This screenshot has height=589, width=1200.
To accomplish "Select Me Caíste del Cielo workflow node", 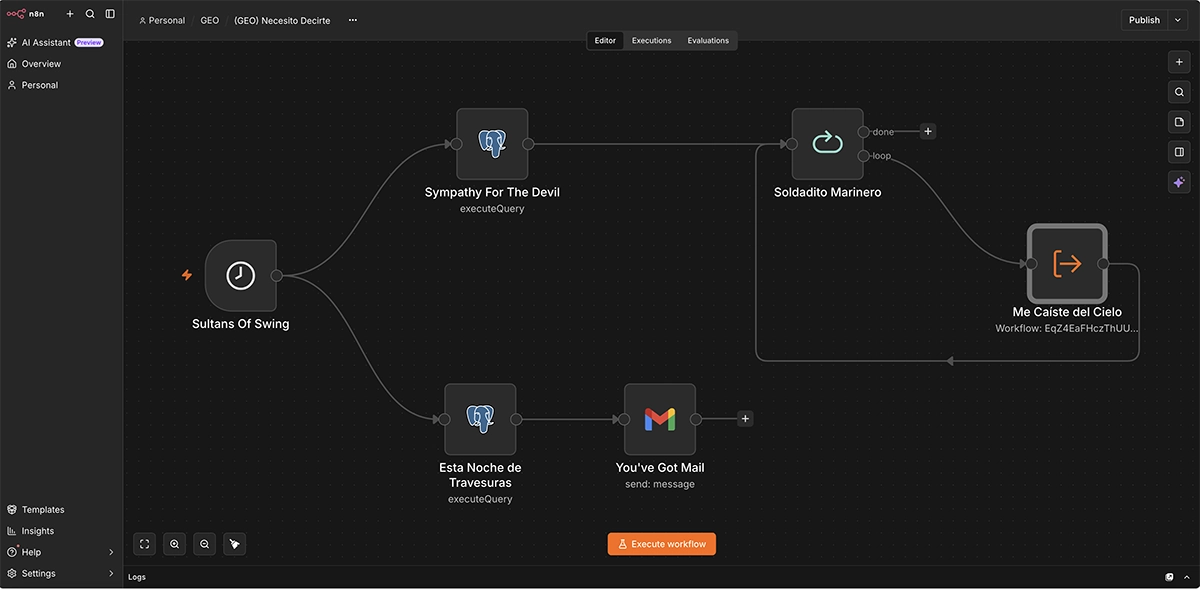I will click(1067, 264).
